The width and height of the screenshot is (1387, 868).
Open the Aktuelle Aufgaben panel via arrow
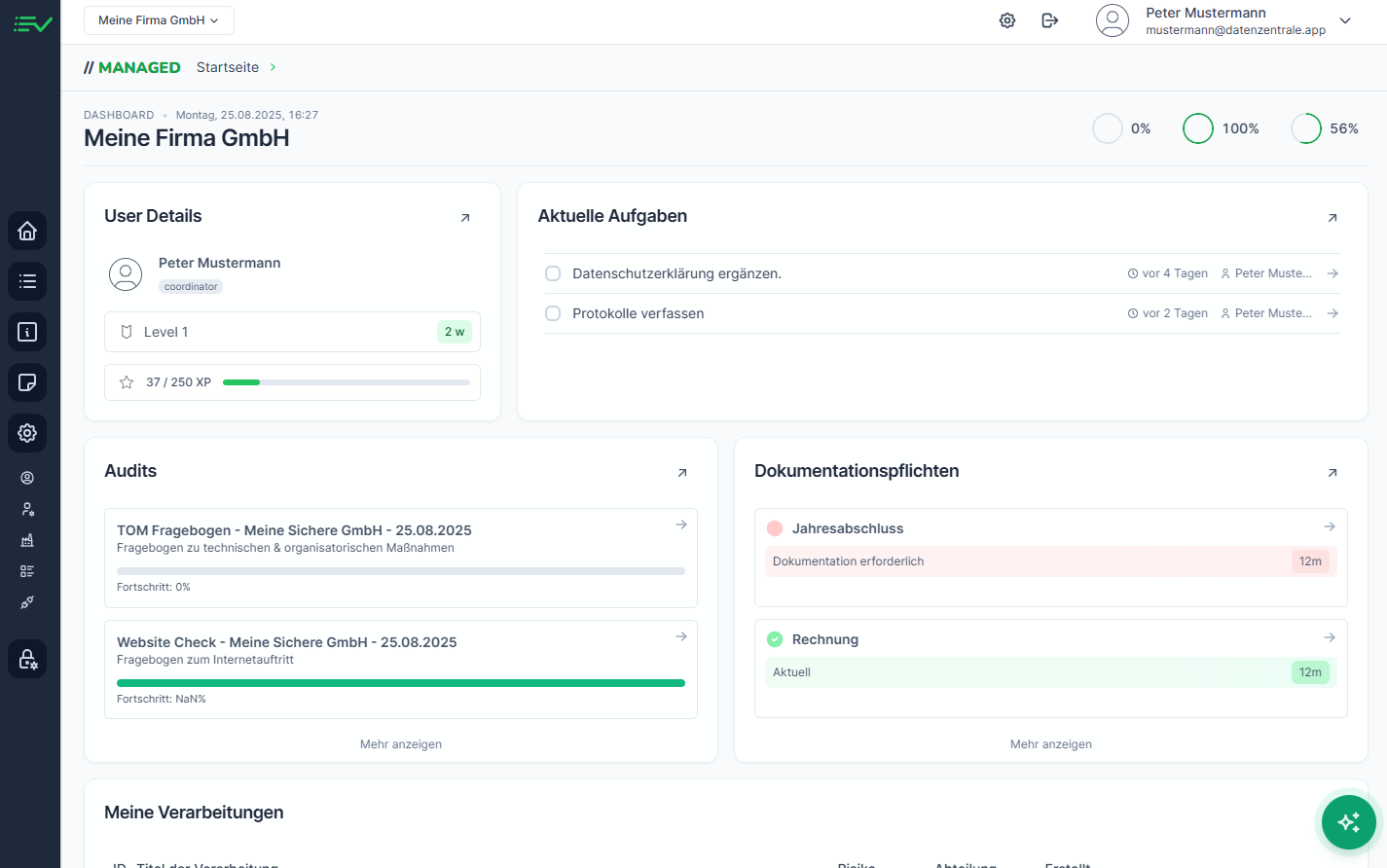[x=1332, y=218]
